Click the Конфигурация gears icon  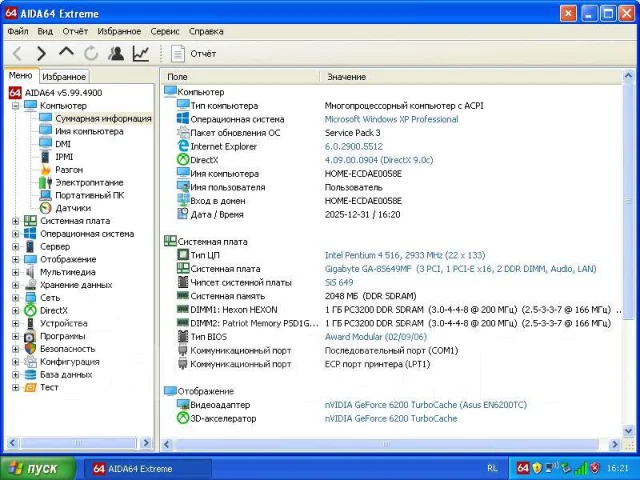(x=30, y=362)
